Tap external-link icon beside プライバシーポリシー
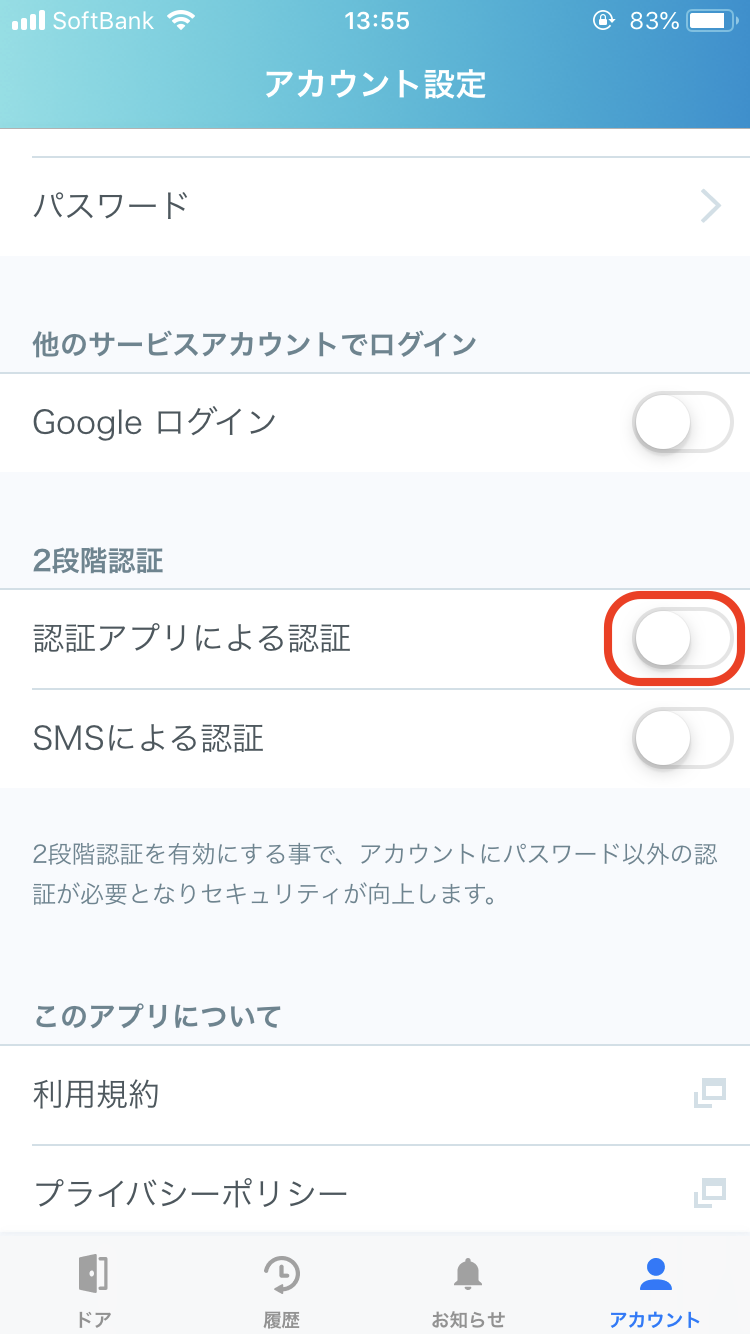The height and width of the screenshot is (1334, 750). (709, 1192)
